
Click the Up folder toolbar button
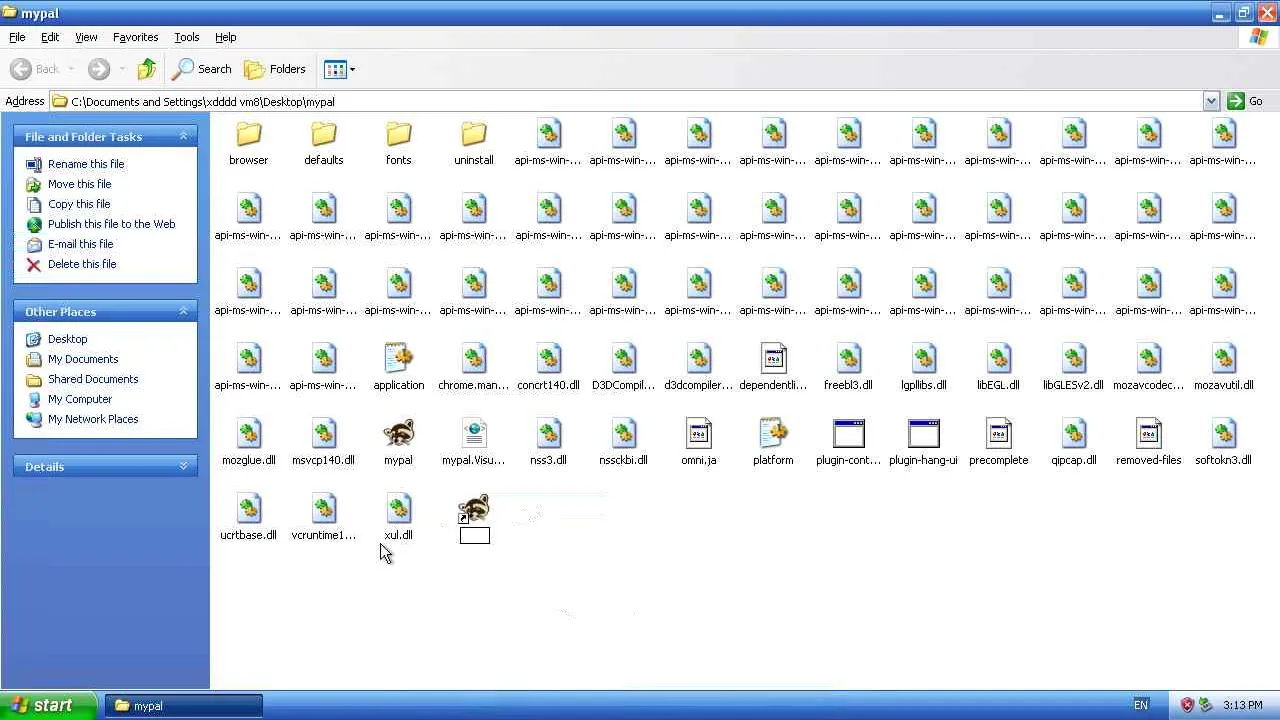click(147, 69)
